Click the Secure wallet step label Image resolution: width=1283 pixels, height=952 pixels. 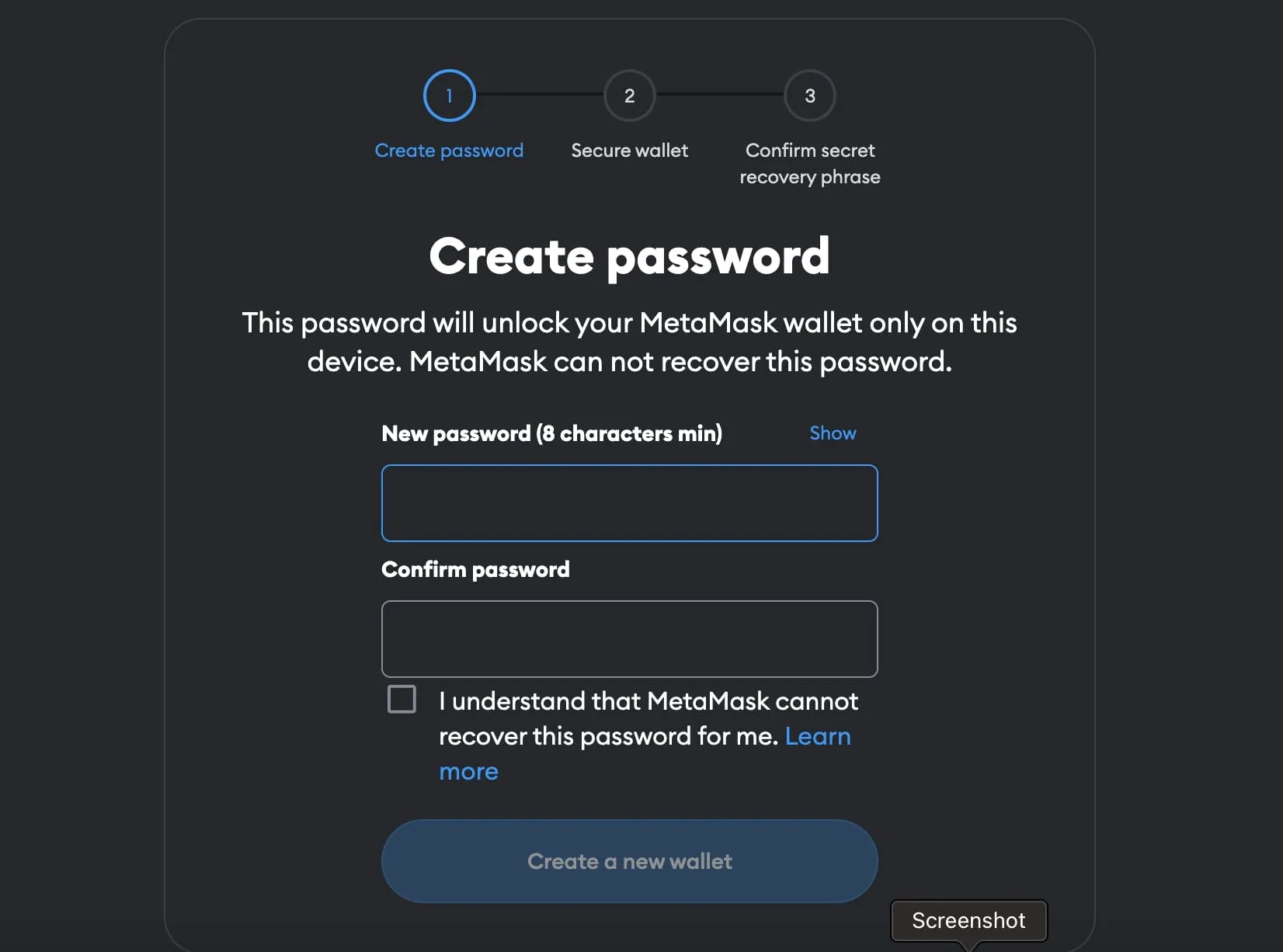629,150
